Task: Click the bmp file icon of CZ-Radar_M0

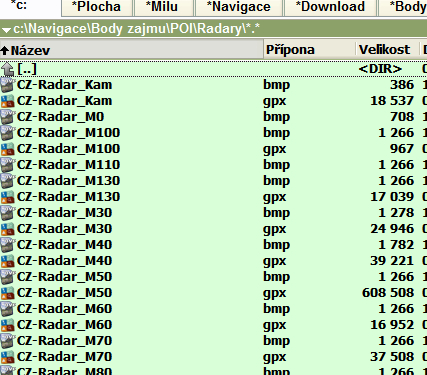Action: 7,117
